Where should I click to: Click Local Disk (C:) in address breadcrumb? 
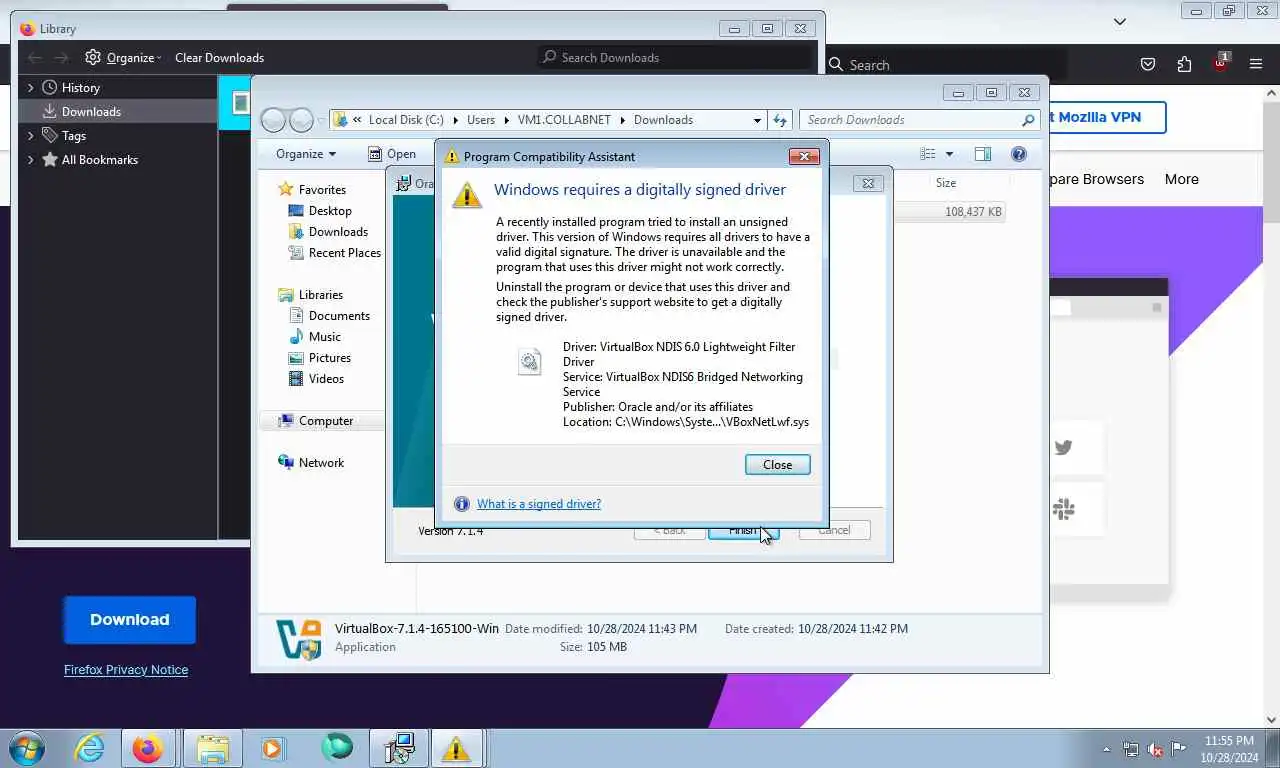click(406, 120)
